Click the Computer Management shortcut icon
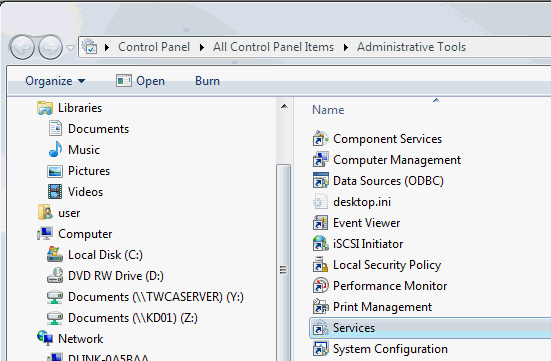This screenshot has height=361, width=551. pyautogui.click(x=320, y=159)
